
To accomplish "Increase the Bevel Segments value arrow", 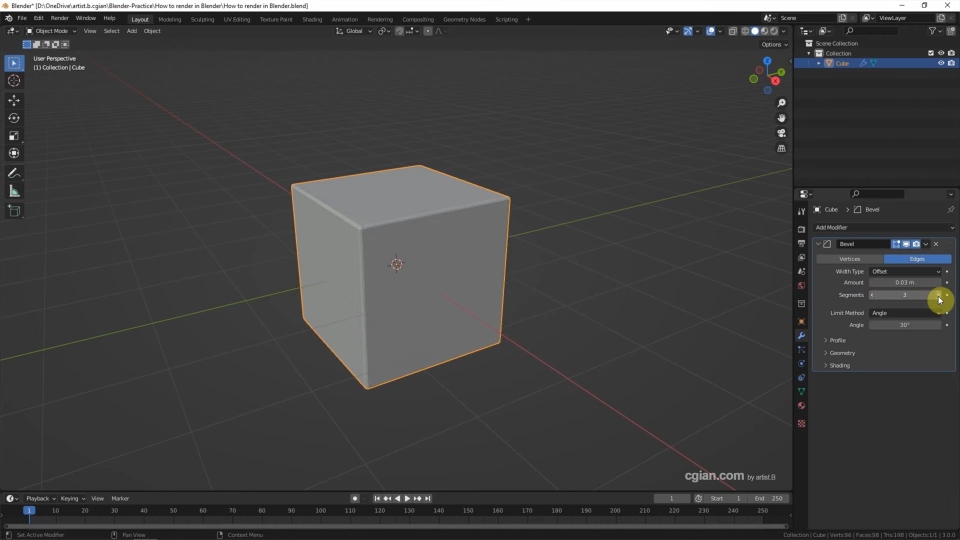I will [938, 295].
